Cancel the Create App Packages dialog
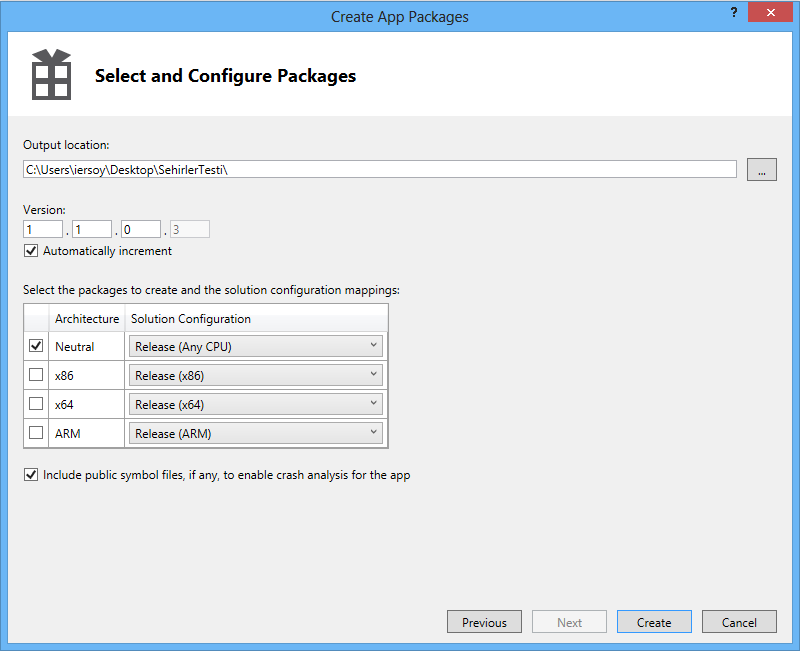Viewport: 800px width, 651px height. pos(739,622)
